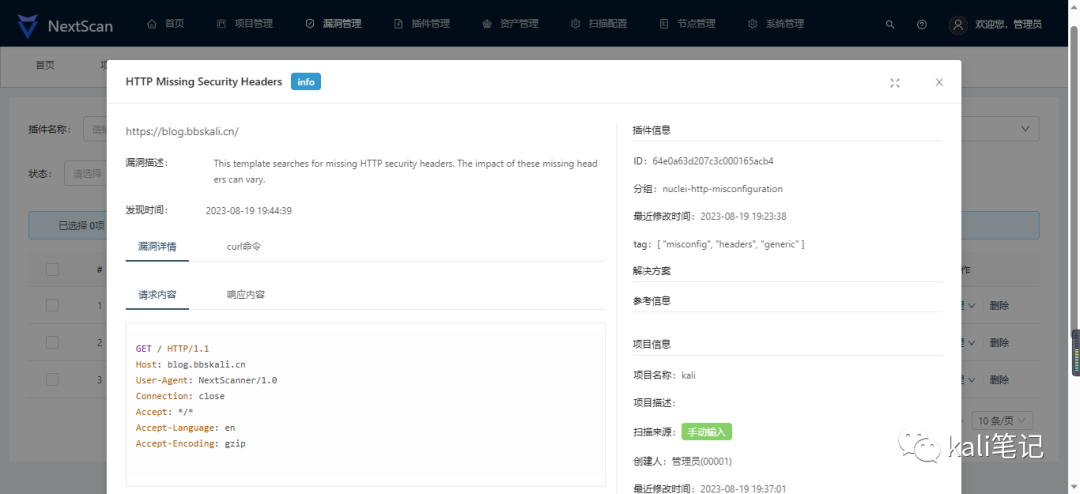
Task: Open 漏洞管理 navigation menu
Action: click(x=333, y=23)
